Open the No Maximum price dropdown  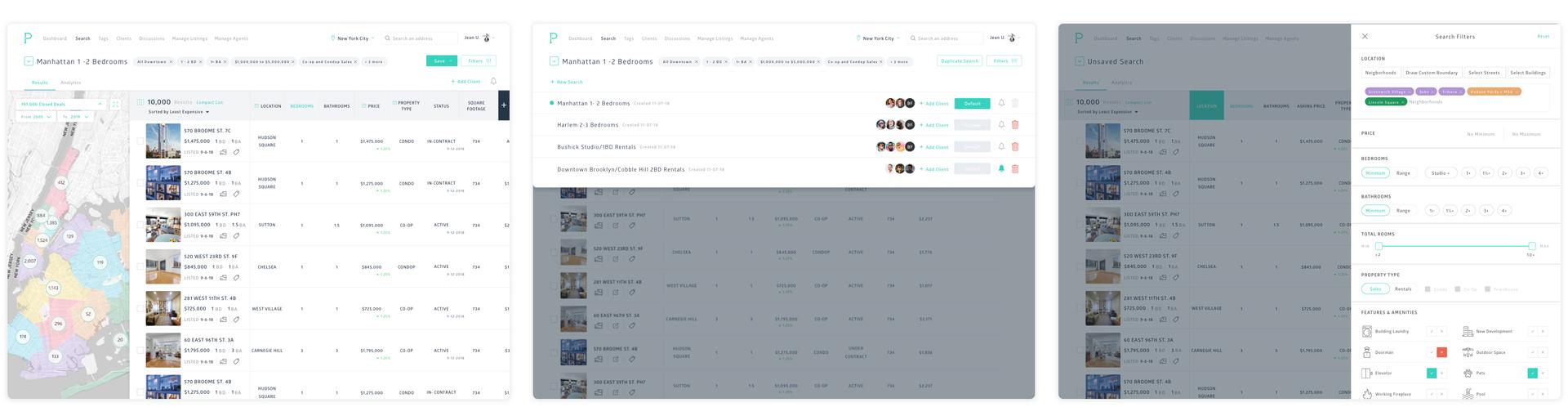(x=1526, y=134)
